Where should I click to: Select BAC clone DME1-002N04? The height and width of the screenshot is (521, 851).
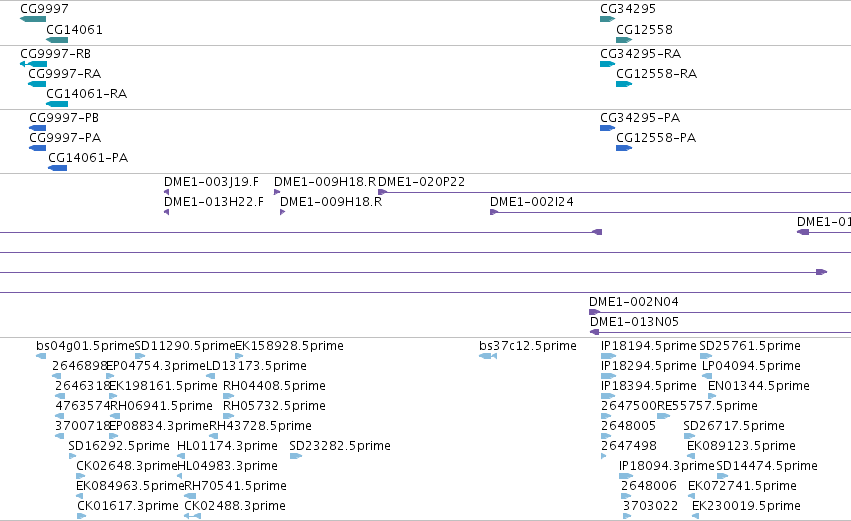click(x=633, y=302)
